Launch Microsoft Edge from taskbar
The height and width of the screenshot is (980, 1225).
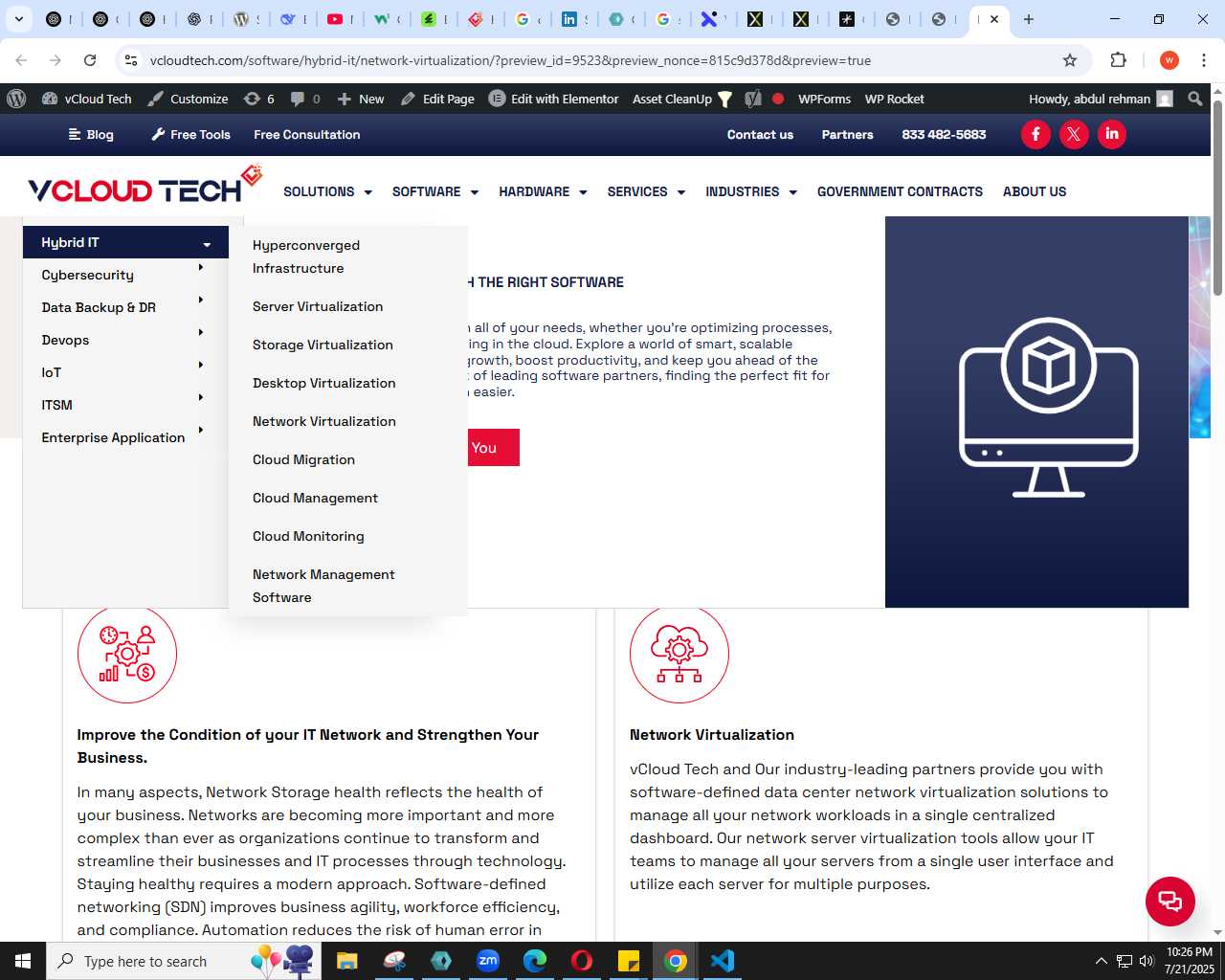(x=535, y=961)
